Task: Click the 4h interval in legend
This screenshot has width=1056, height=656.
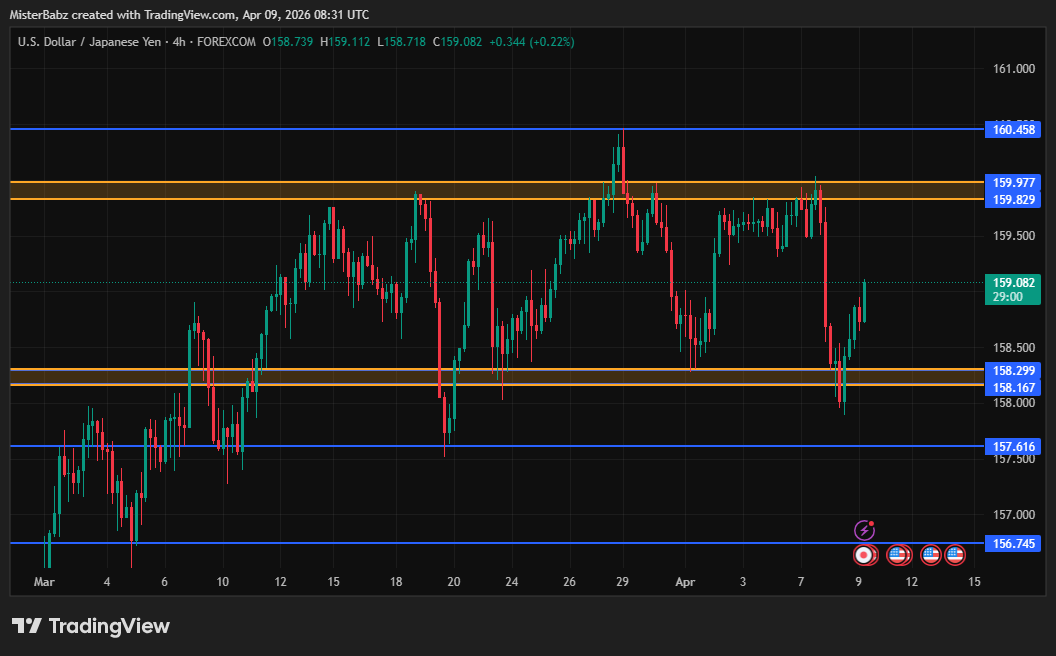Action: [179, 42]
